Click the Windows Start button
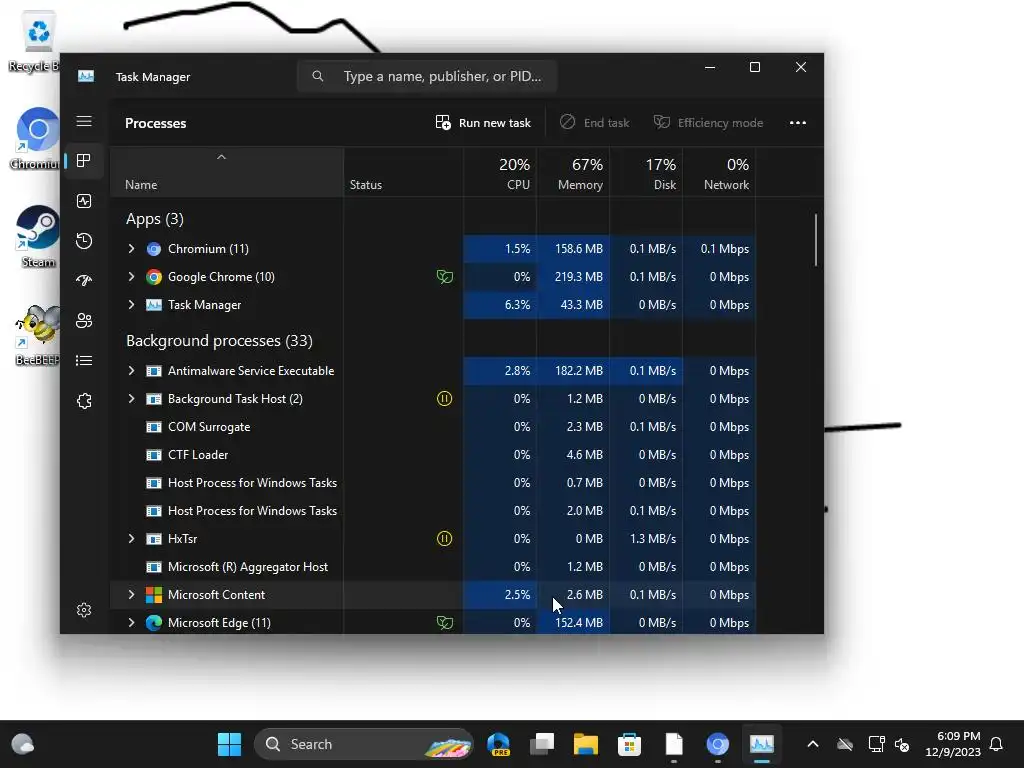This screenshot has width=1024, height=768. (229, 744)
